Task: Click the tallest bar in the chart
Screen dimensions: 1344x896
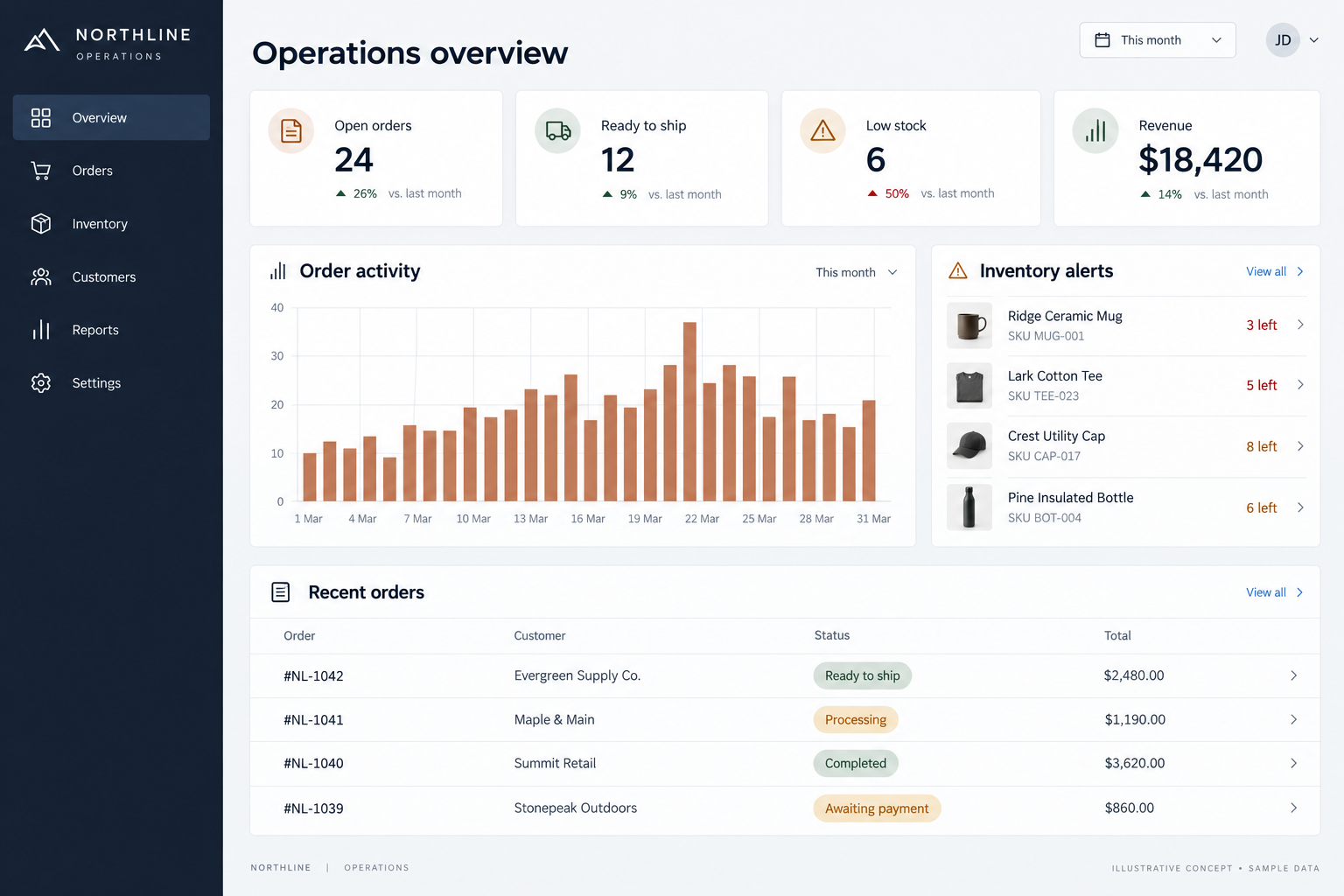Action: click(689, 411)
